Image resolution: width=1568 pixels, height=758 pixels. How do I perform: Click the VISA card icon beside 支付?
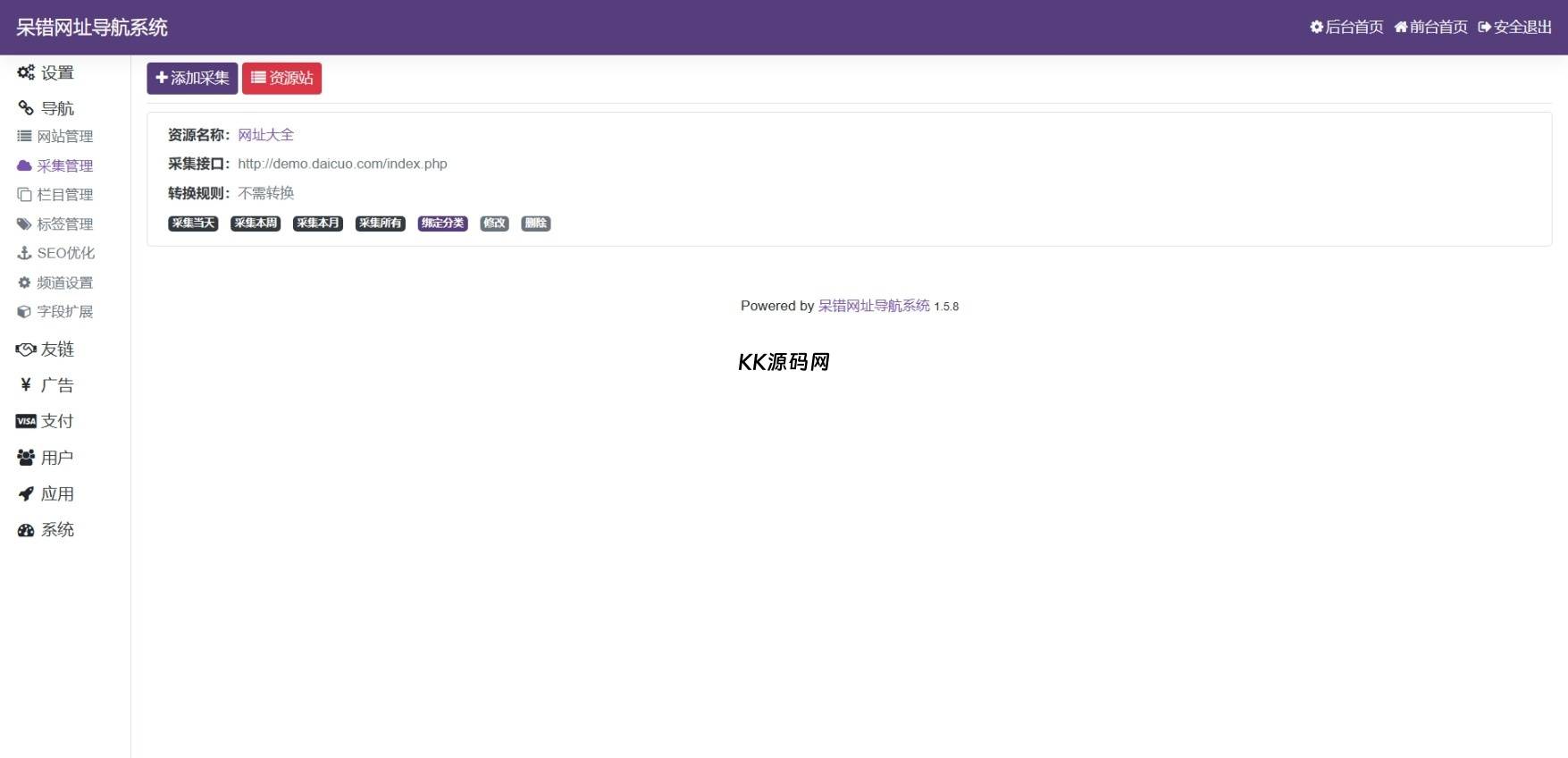(26, 421)
